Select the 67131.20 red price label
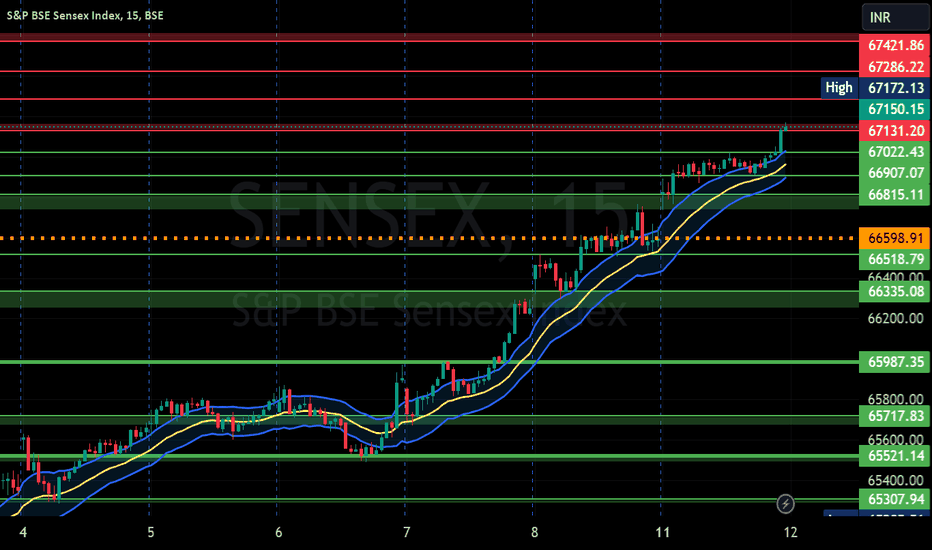 click(x=895, y=131)
